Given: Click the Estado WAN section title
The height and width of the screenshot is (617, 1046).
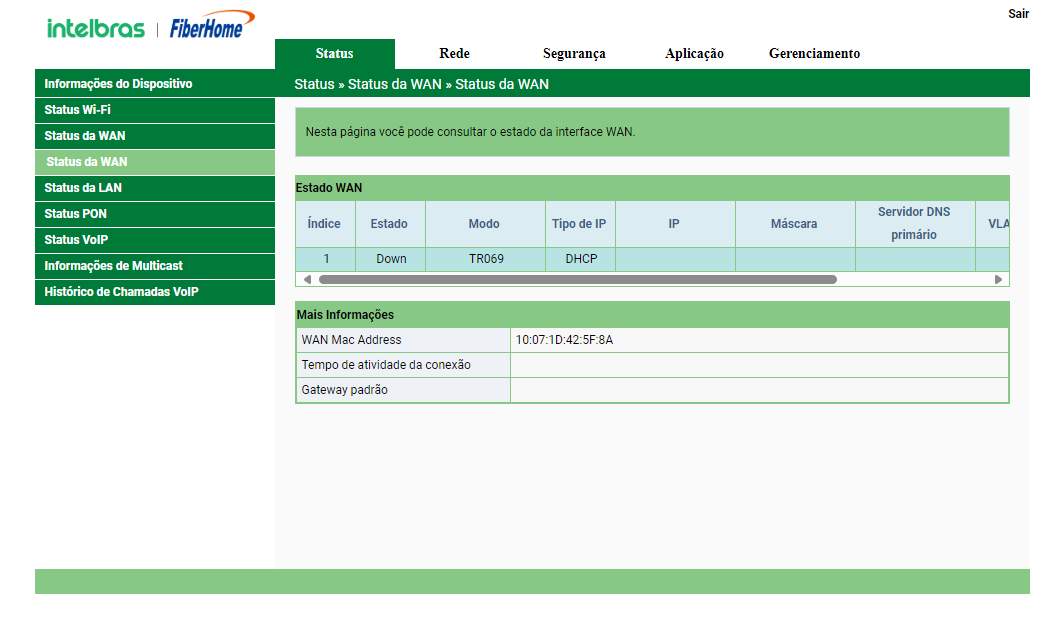Looking at the screenshot, I should tap(329, 188).
